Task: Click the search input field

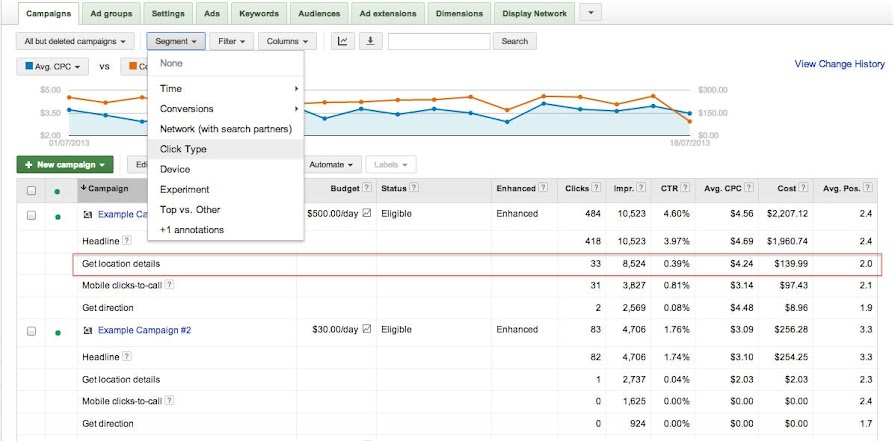Action: tap(438, 41)
